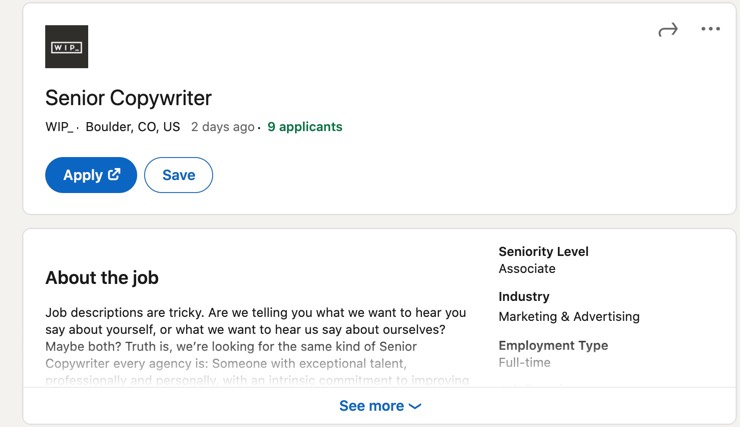Click the Marketing & Advertising industry value
This screenshot has width=740, height=427.
(569, 317)
